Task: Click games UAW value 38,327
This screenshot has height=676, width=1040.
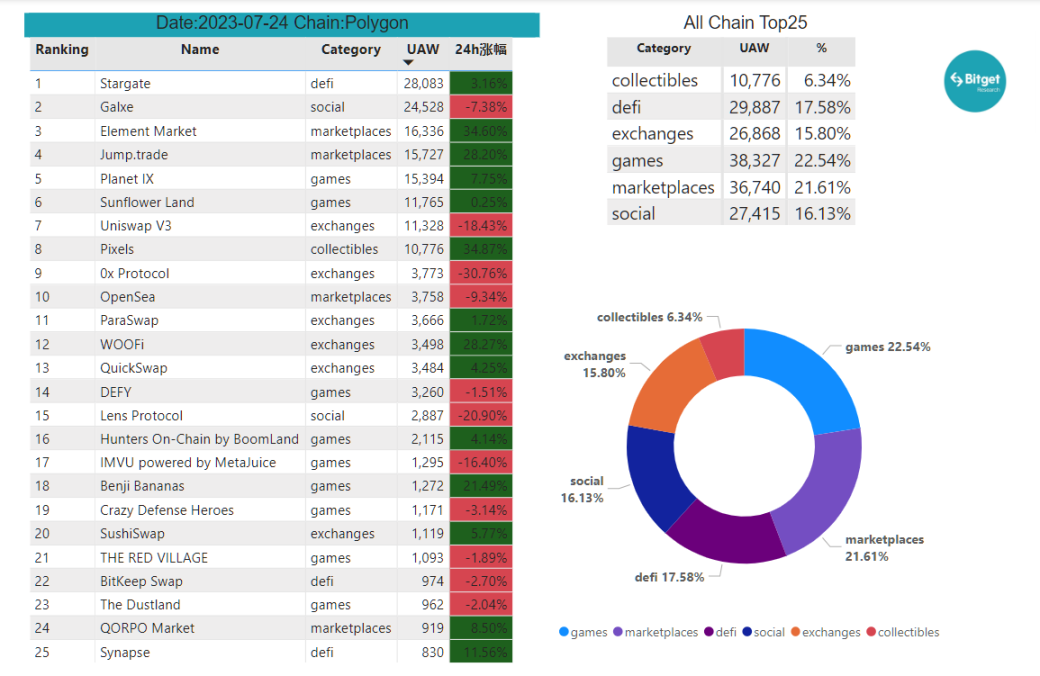Action: coord(754,161)
